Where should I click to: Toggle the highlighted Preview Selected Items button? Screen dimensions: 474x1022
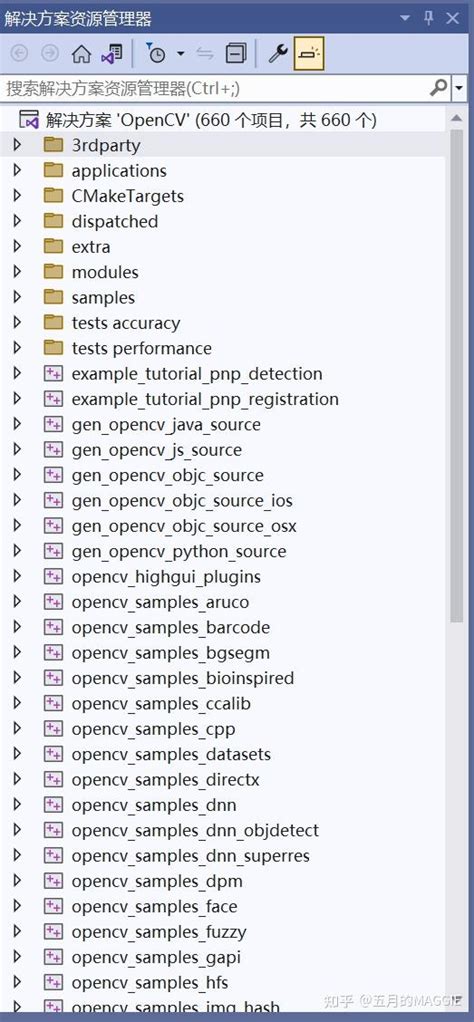309,54
